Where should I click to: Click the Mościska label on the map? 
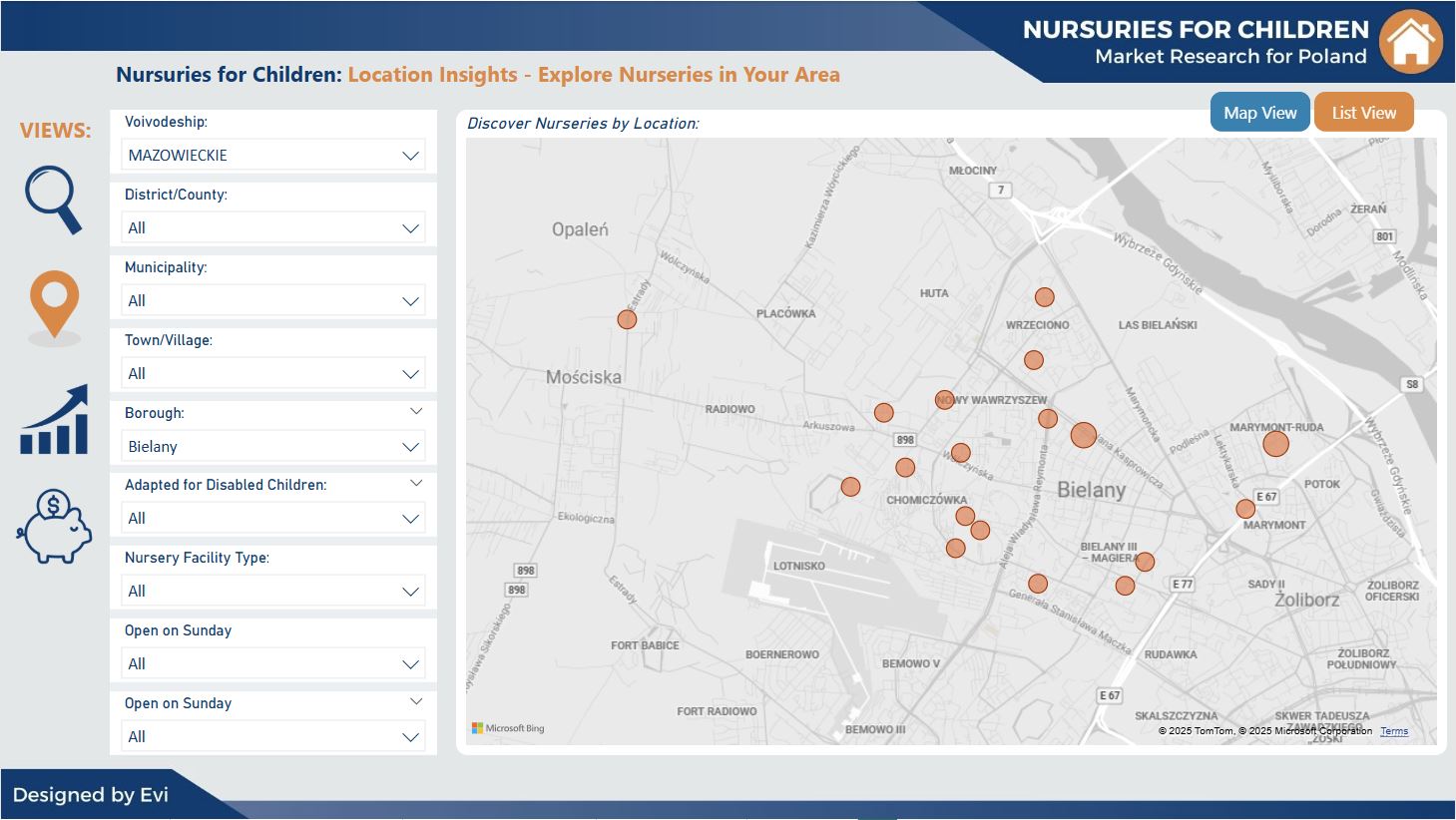pos(584,377)
